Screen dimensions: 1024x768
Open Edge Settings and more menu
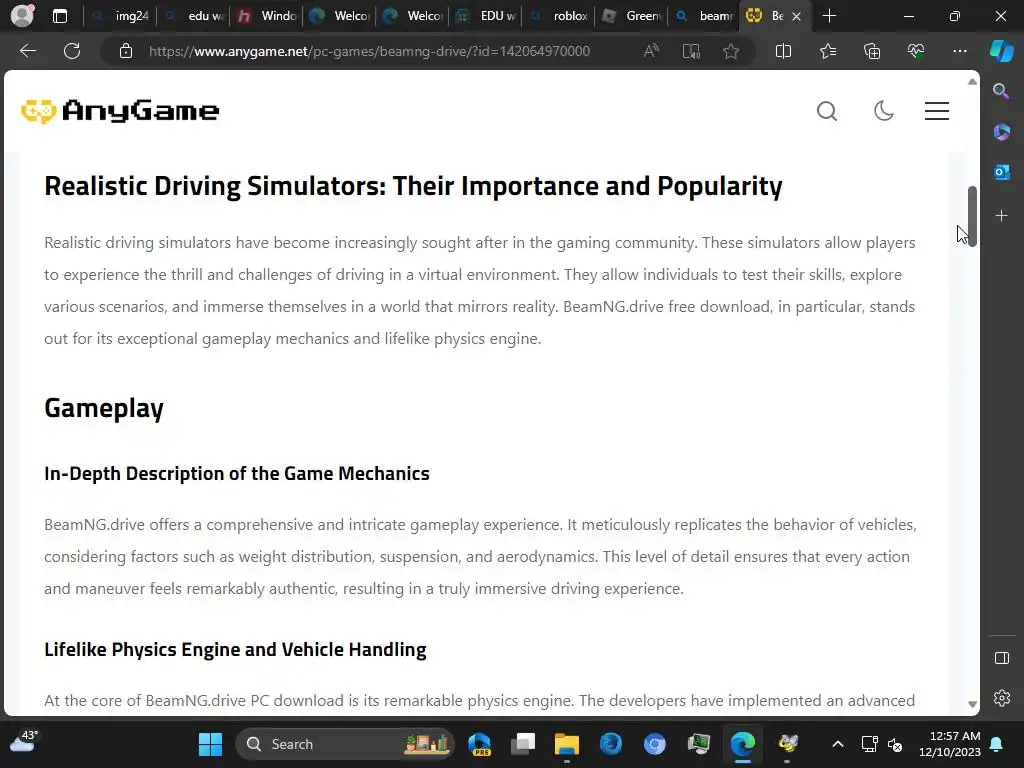click(959, 51)
